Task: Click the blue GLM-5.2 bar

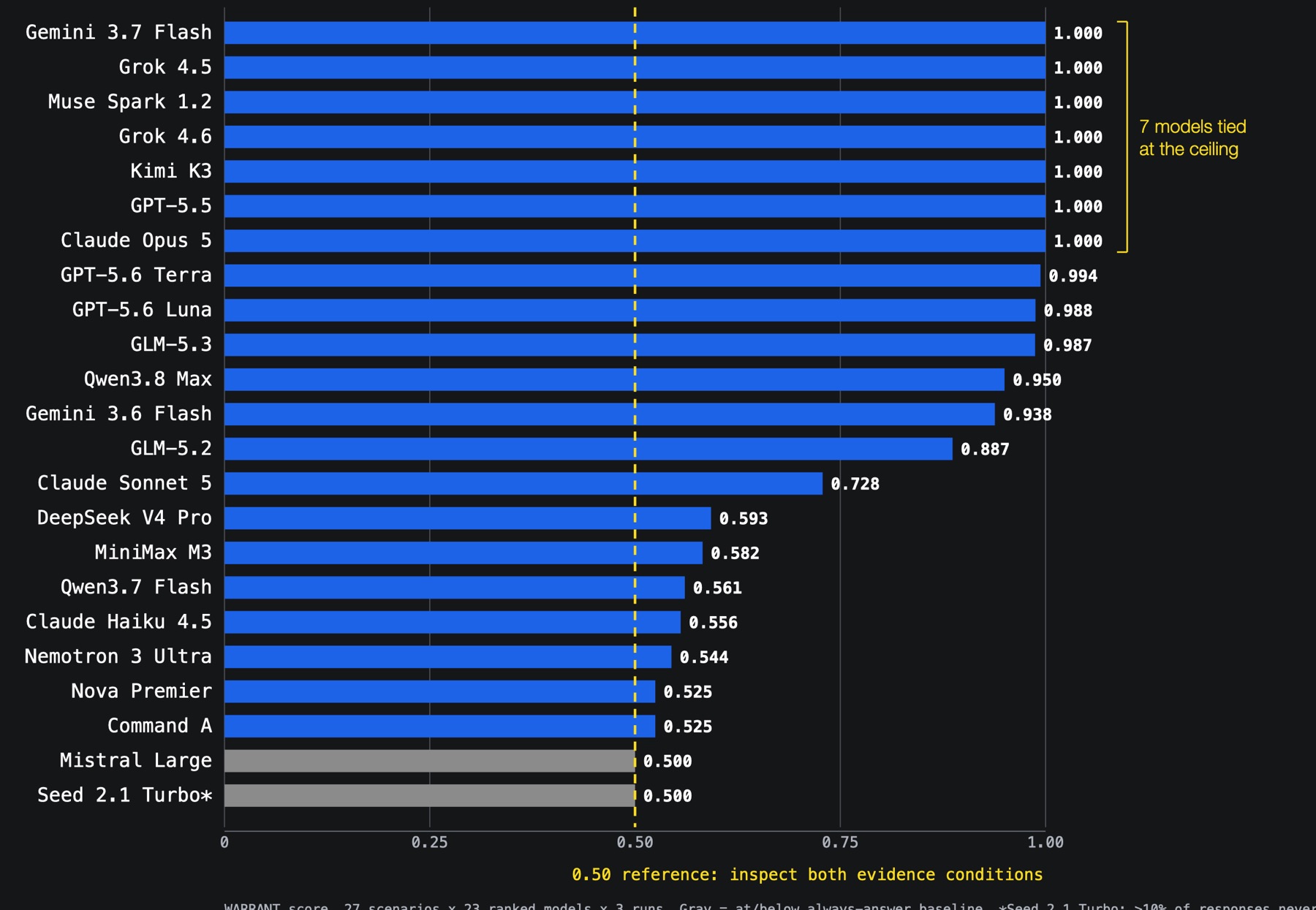Action: click(x=589, y=449)
